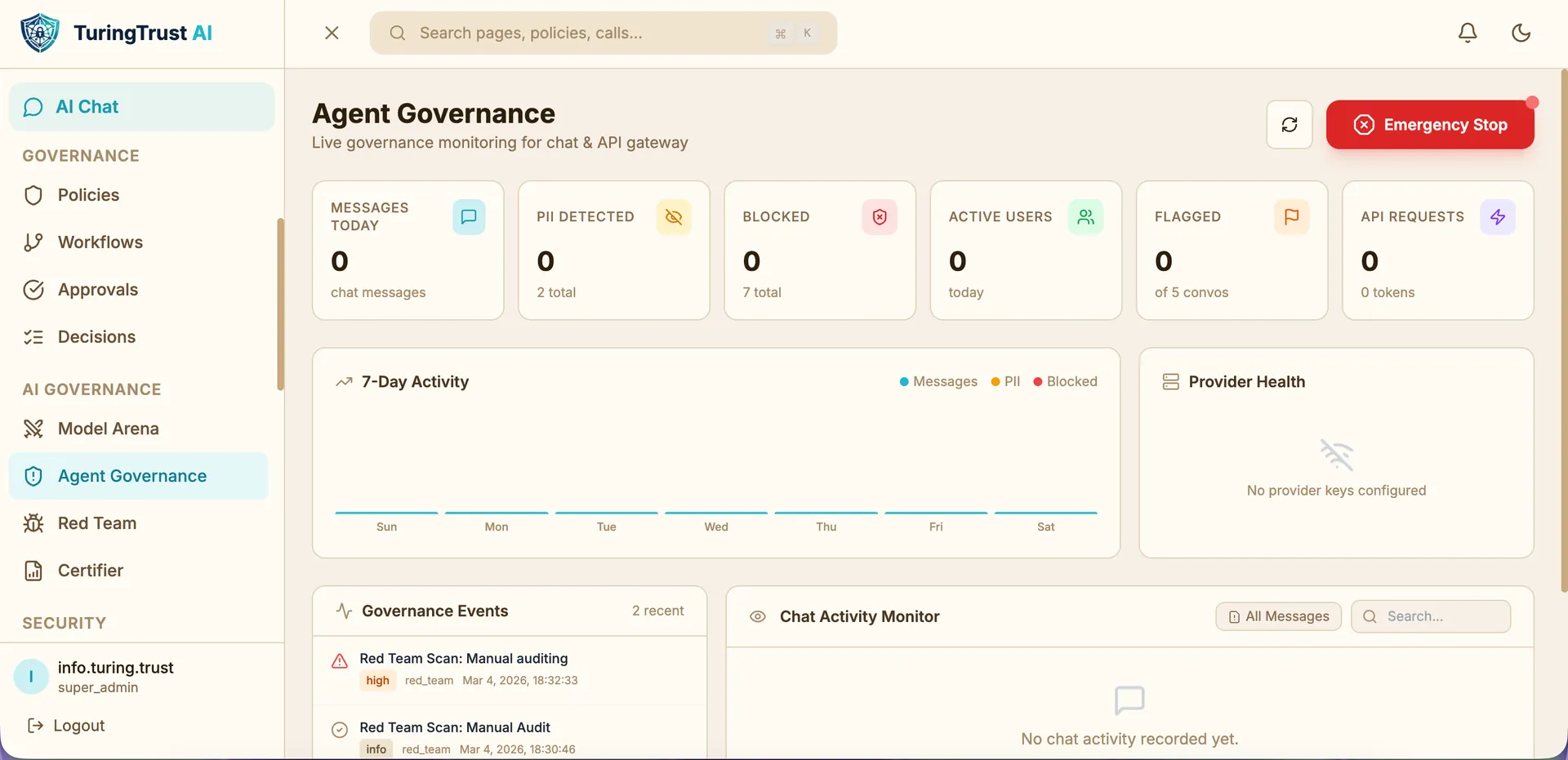Click the All Messages filter button

[x=1279, y=617]
